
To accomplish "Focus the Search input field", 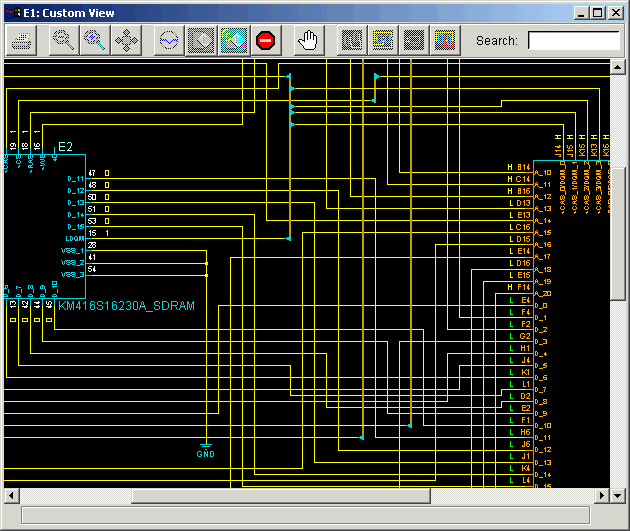I will point(574,41).
